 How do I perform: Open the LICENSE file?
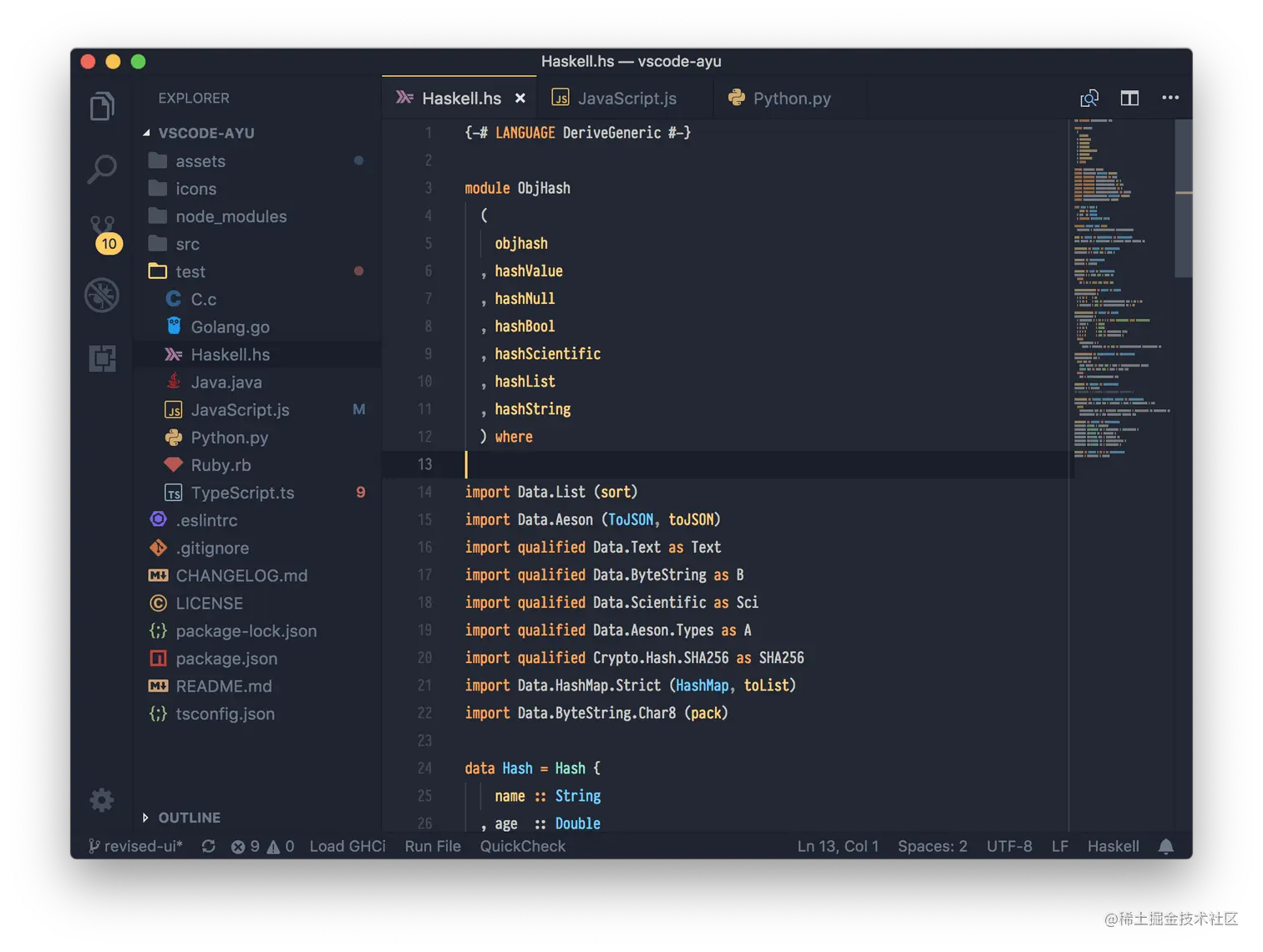pyautogui.click(x=257, y=602)
